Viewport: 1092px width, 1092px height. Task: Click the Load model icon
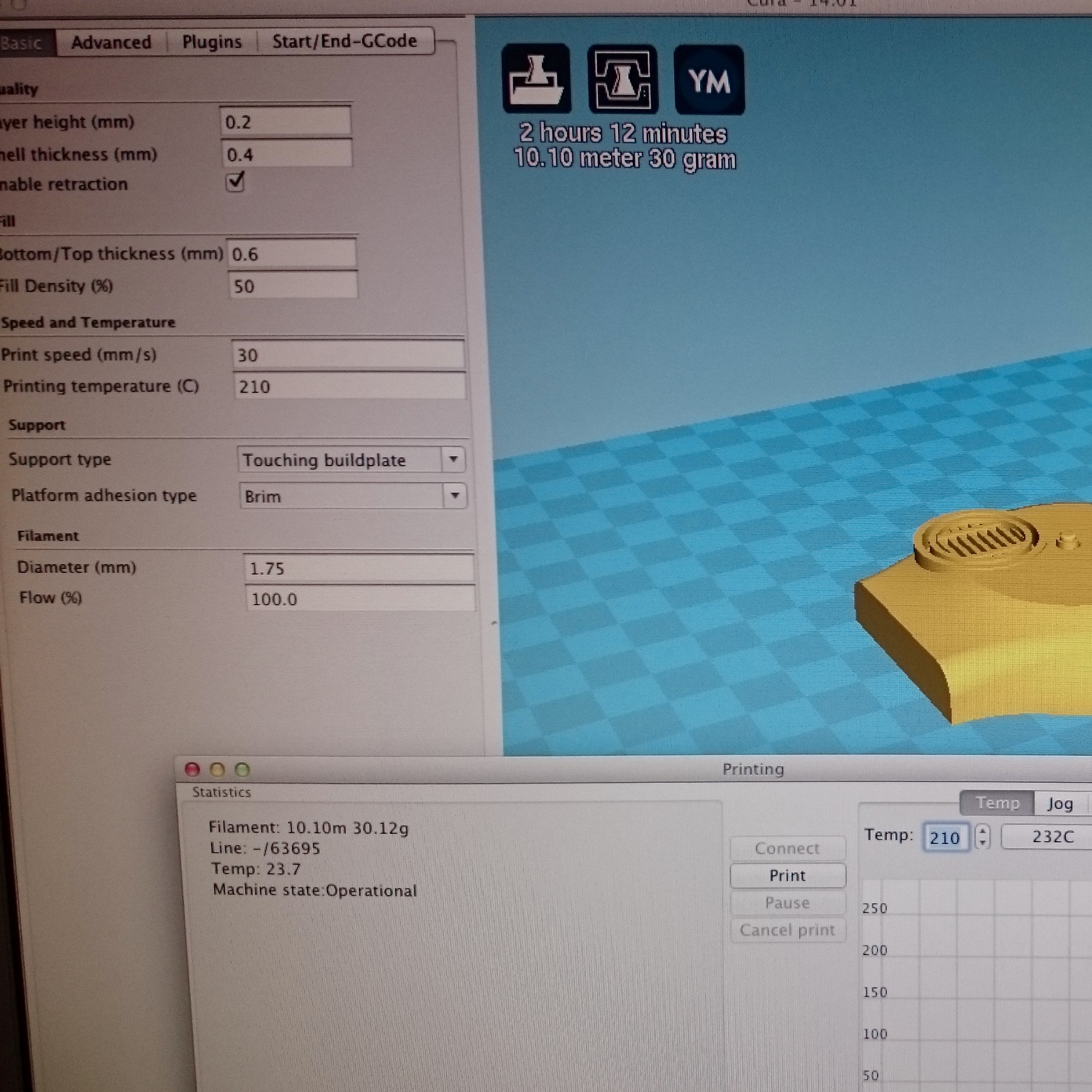click(536, 78)
